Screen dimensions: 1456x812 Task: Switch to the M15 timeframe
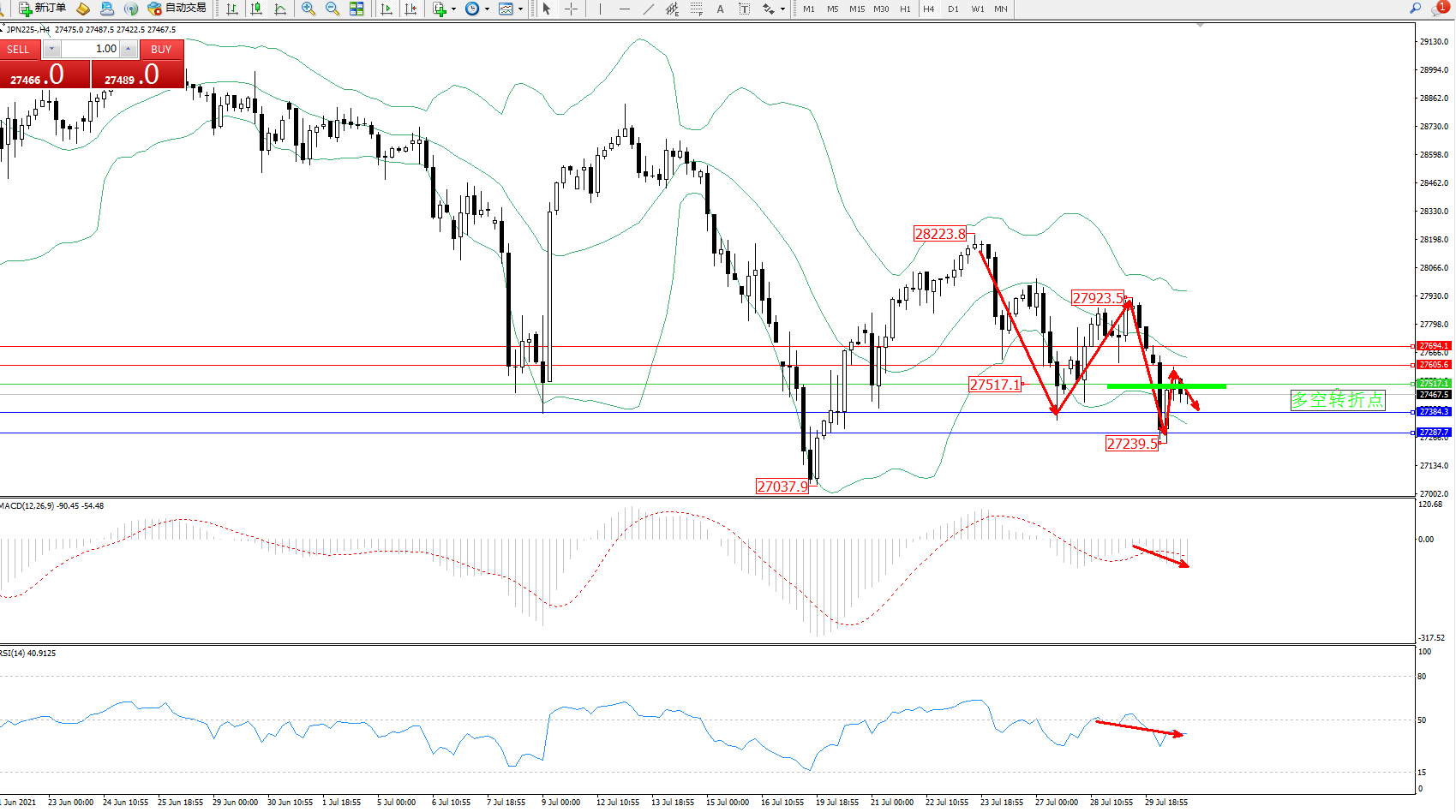pyautogui.click(x=857, y=9)
